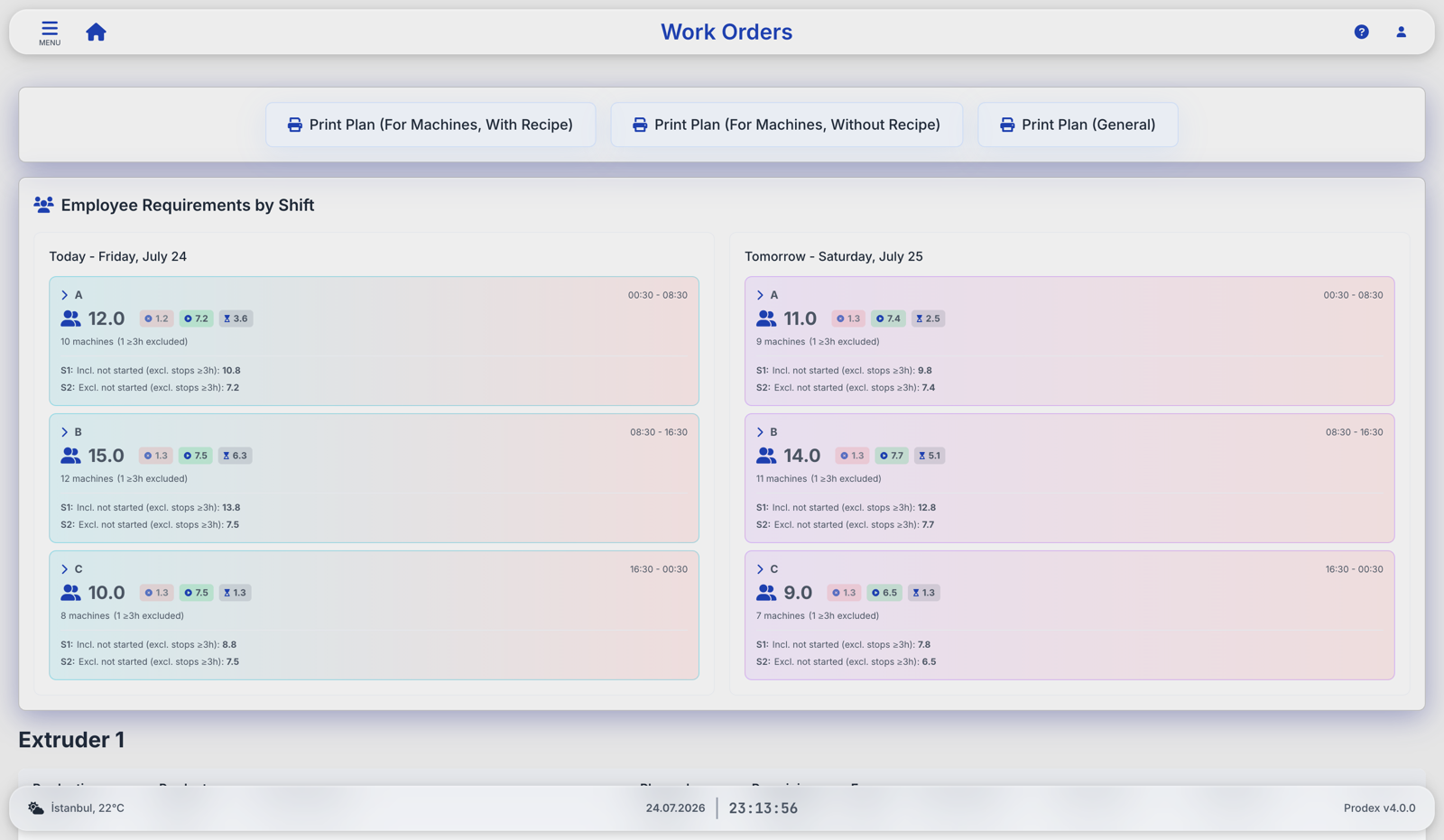Viewport: 1444px width, 840px height.
Task: Click hourglass 1.3 badge in tomorrow's shift C
Action: click(x=924, y=593)
